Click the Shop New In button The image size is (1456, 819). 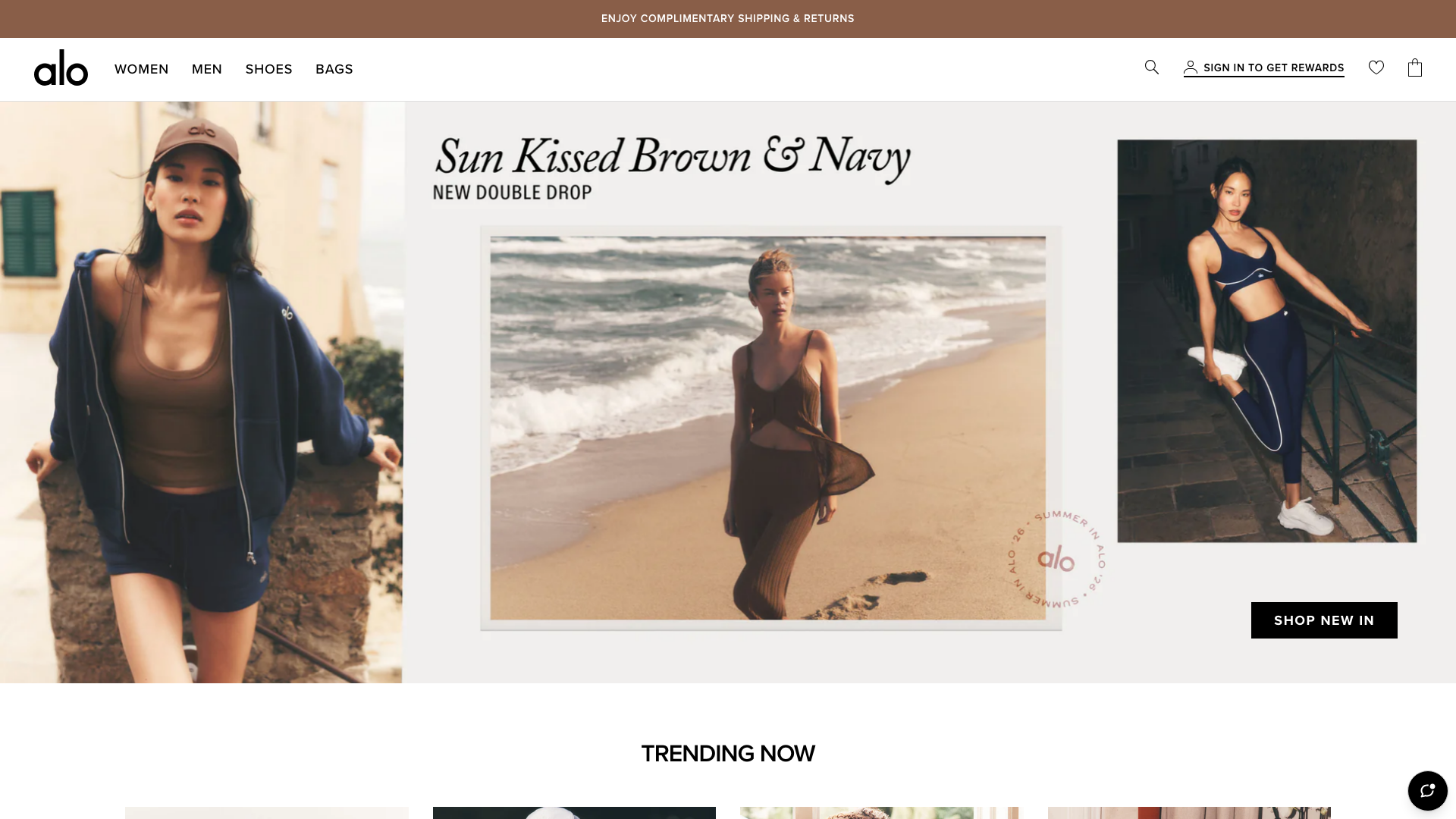point(1324,620)
